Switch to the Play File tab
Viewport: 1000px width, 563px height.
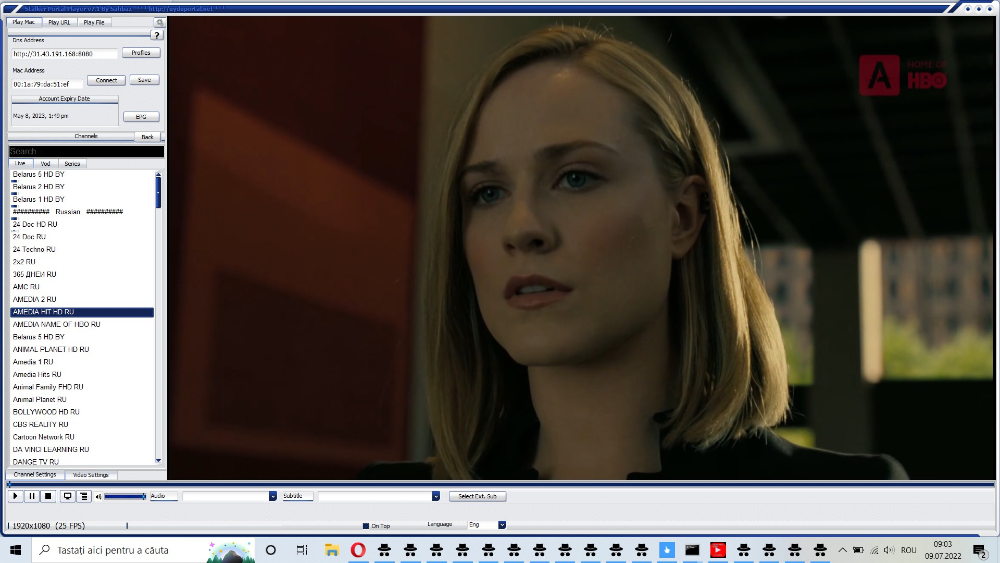point(94,22)
